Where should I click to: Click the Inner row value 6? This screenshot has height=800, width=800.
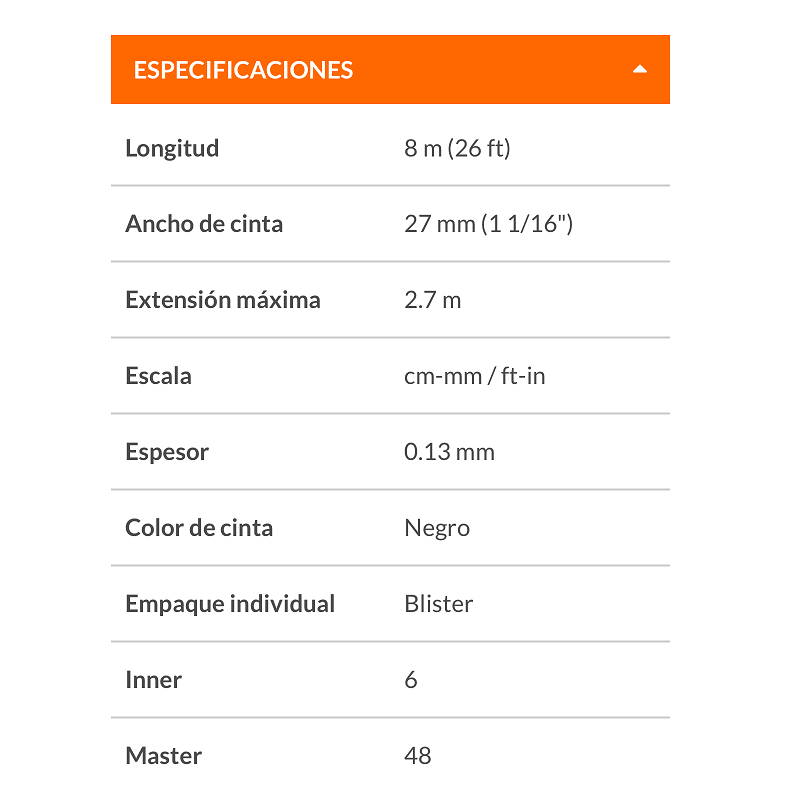410,680
